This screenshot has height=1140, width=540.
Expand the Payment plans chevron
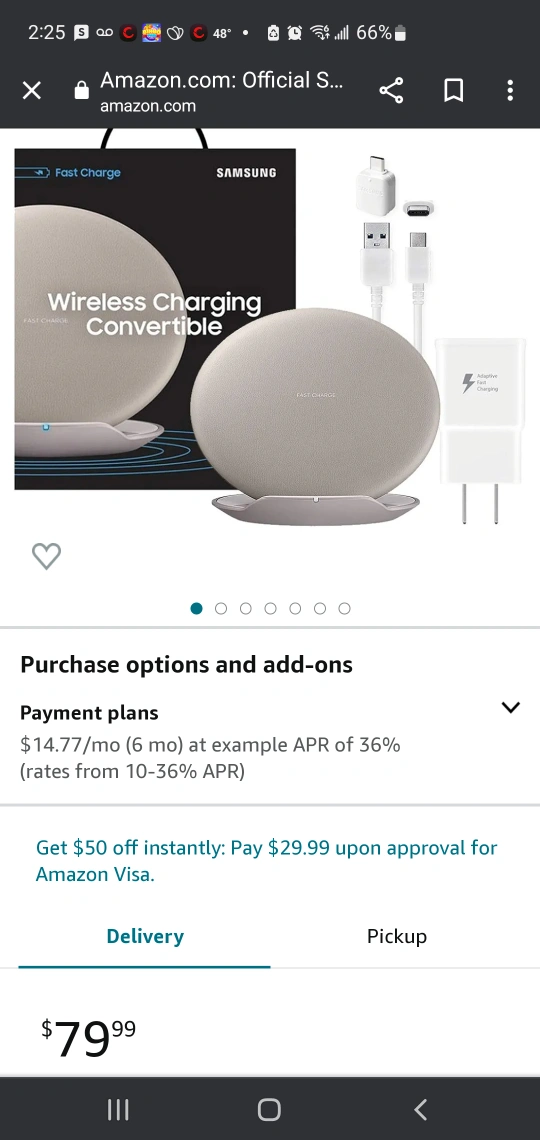tap(511, 707)
